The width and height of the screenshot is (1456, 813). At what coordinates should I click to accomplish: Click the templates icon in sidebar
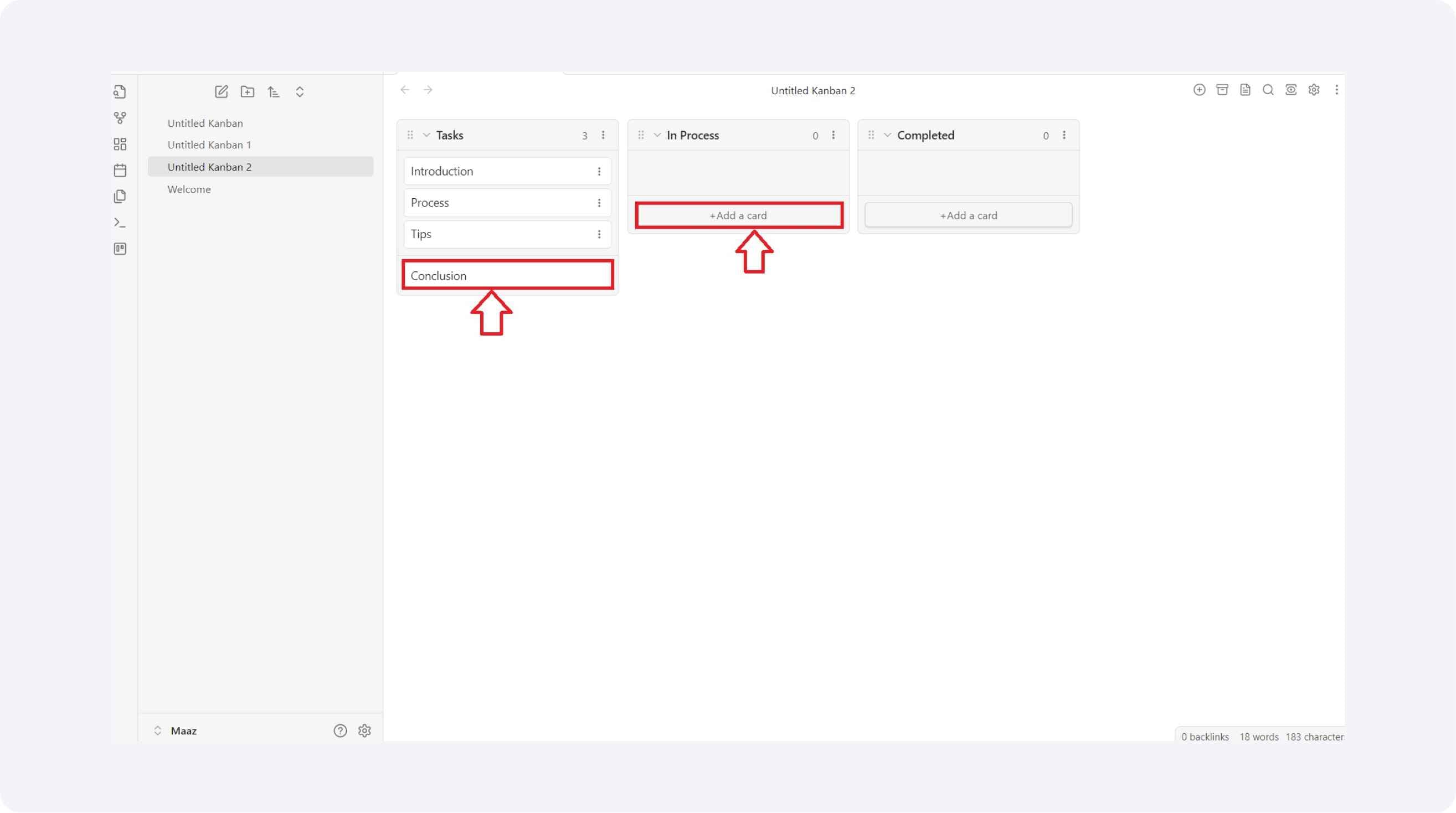(x=120, y=249)
